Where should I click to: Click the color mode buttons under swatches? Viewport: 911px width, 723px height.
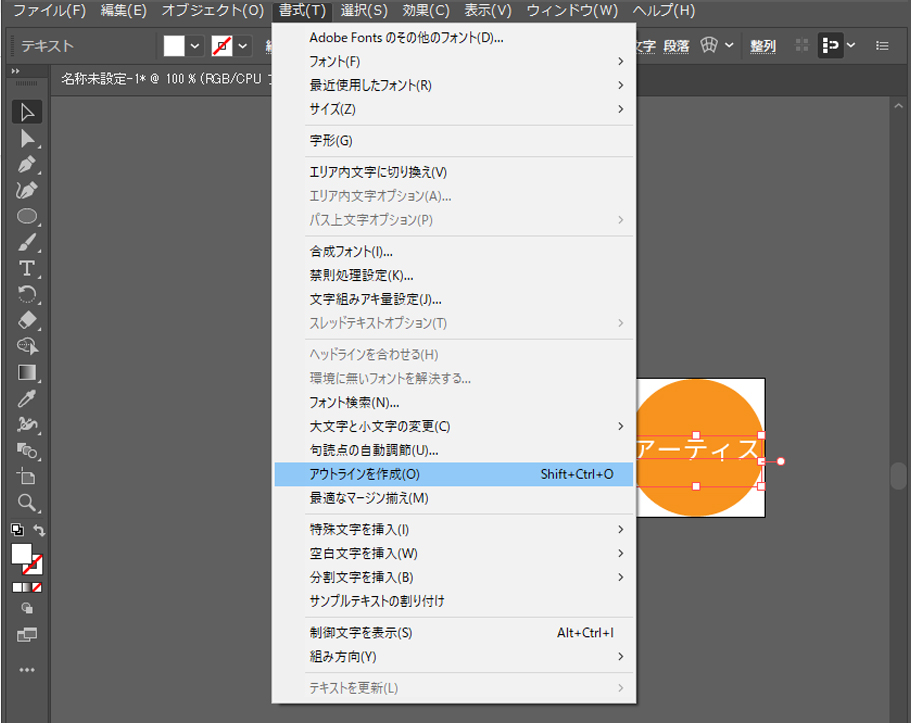(x=27, y=587)
